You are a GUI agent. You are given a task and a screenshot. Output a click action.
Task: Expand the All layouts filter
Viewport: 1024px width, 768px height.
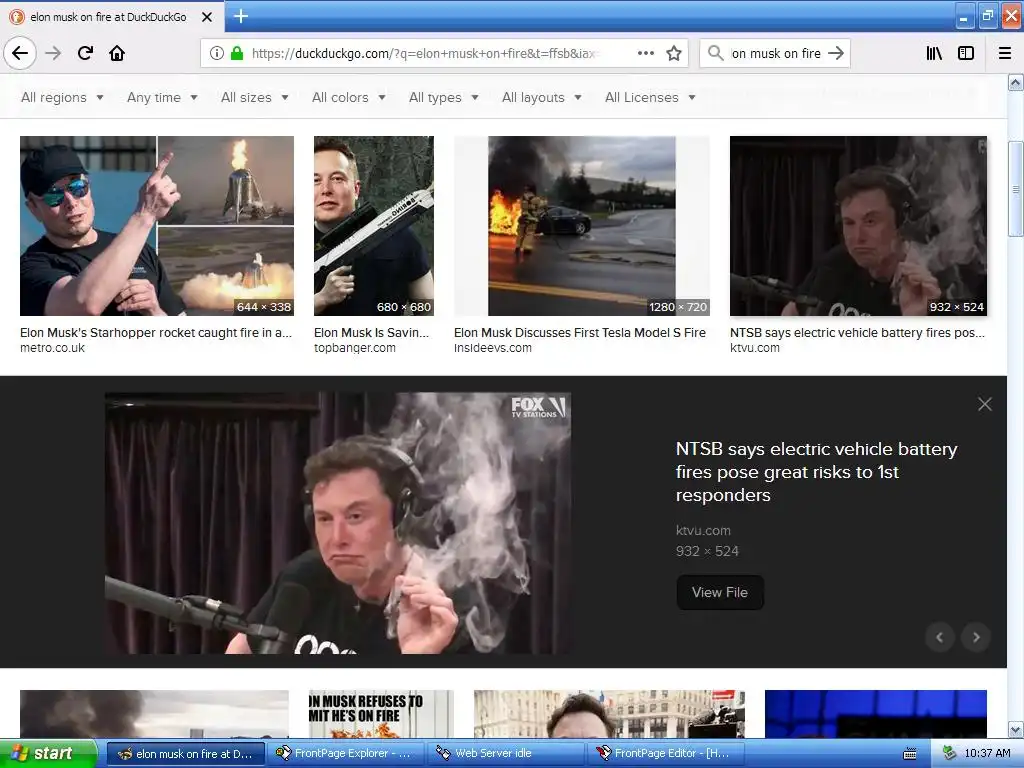(x=541, y=97)
